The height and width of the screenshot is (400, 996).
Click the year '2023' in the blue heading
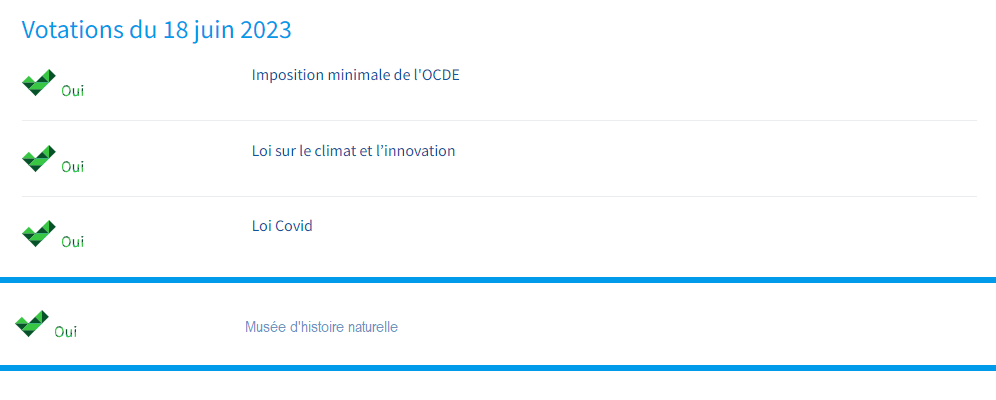(x=266, y=30)
